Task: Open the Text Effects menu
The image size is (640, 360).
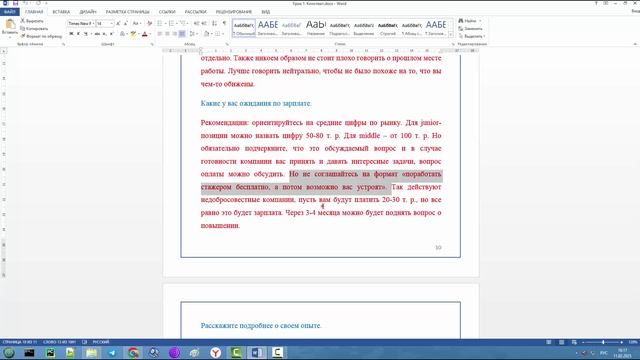Action: pyautogui.click(x=122, y=34)
